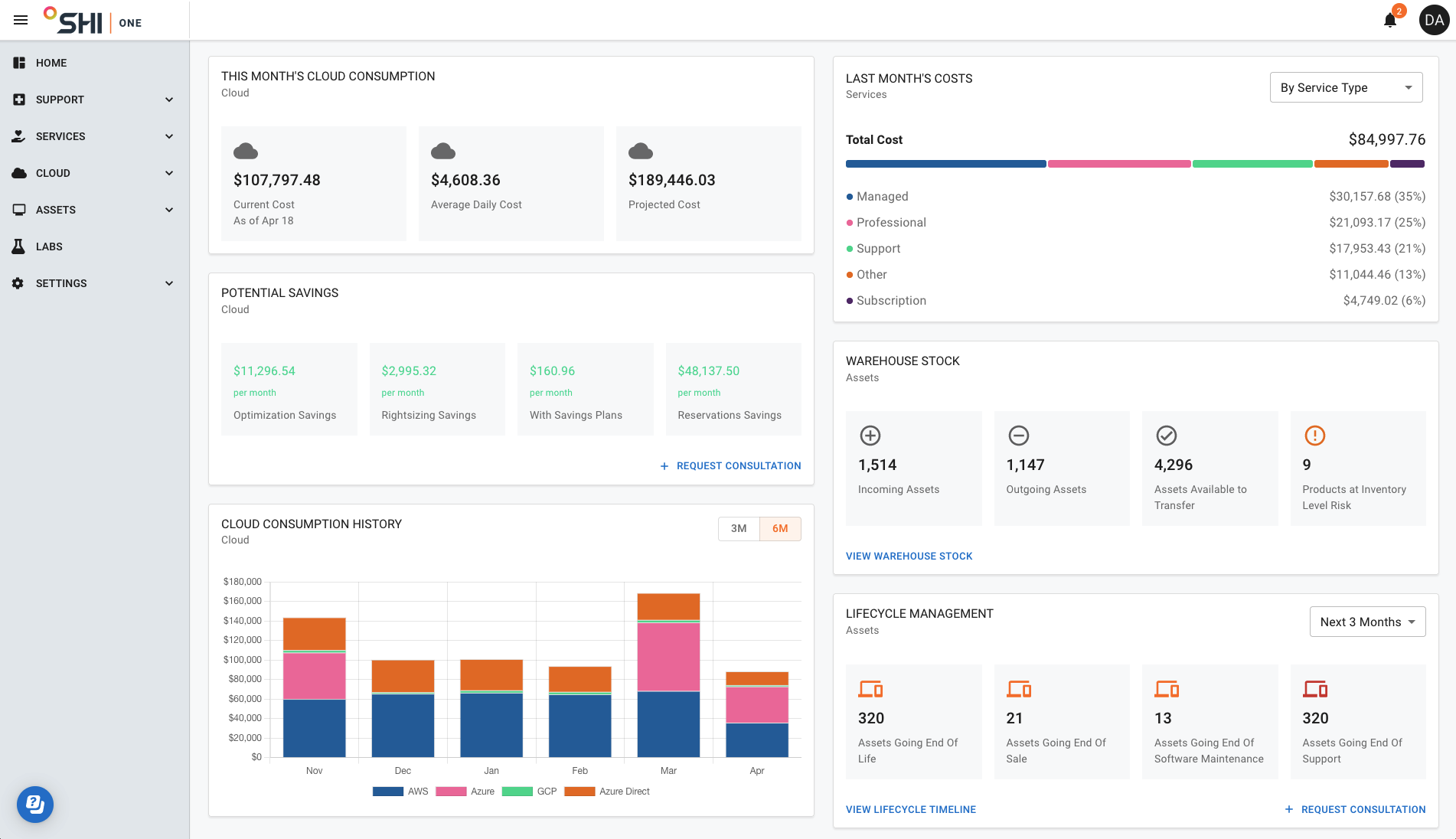The height and width of the screenshot is (839, 1456).
Task: Open the notifications bell
Action: pos(1390,21)
